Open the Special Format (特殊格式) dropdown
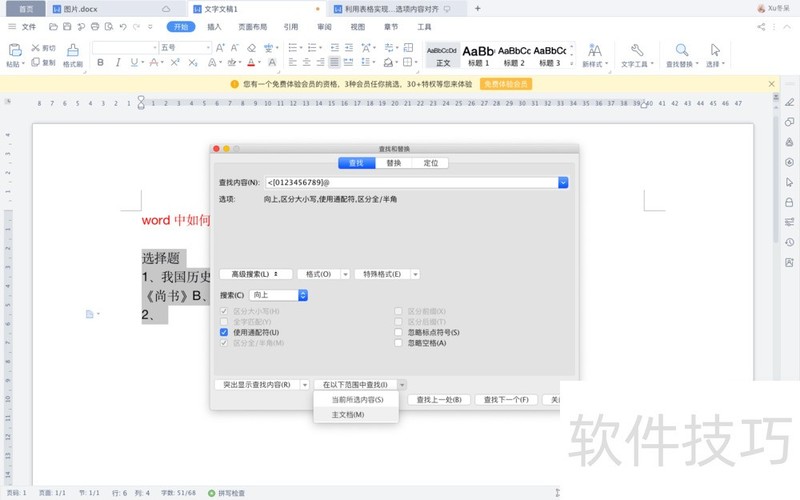Screen dimensions: 800x500 [x=386, y=274]
